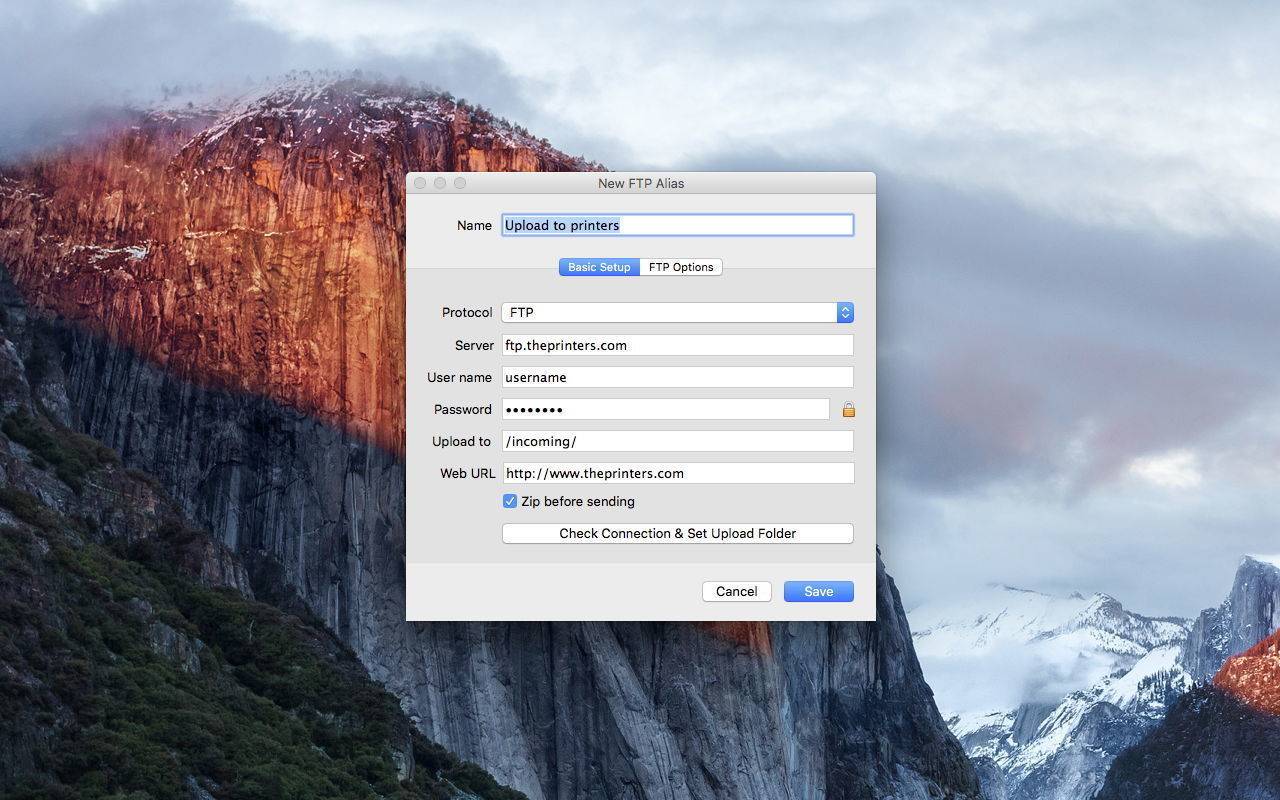1280x800 pixels.
Task: Minimize the New FTP Alias dialog
Action: click(x=440, y=183)
